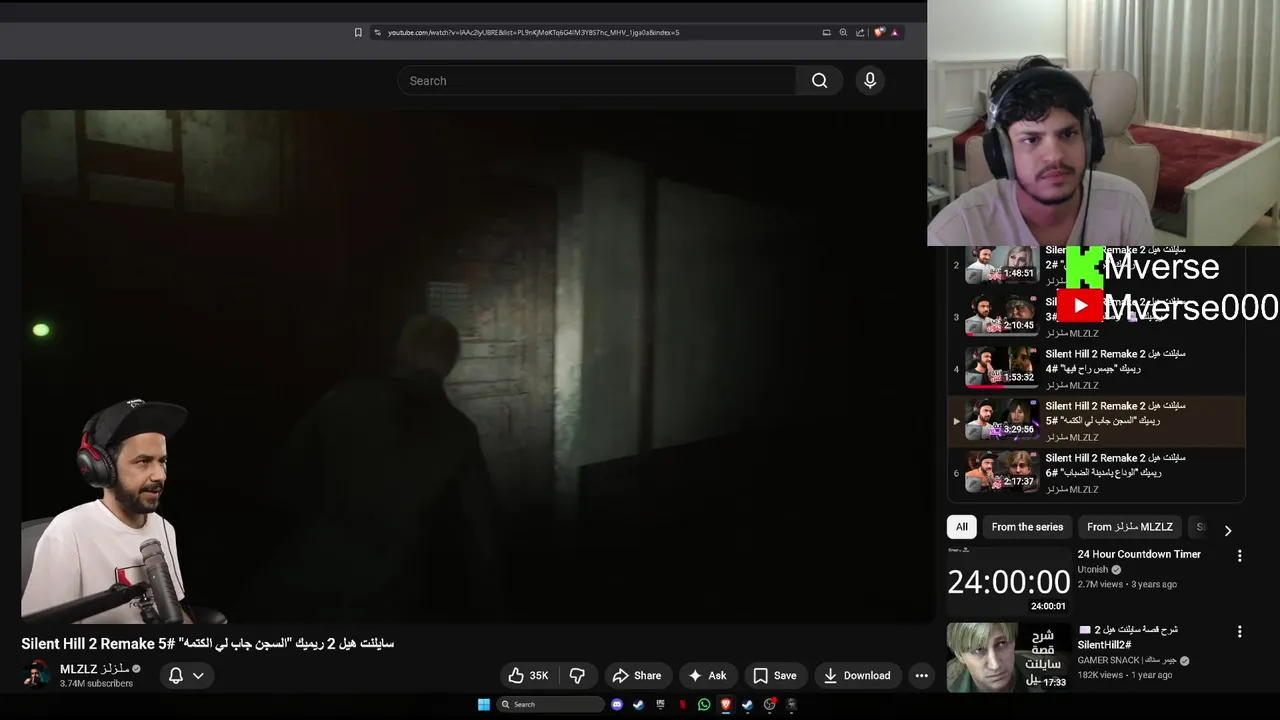Open playlist thumbnail with duration 2:10:45
Image resolution: width=1280 pixels, height=720 pixels.
(1001, 315)
